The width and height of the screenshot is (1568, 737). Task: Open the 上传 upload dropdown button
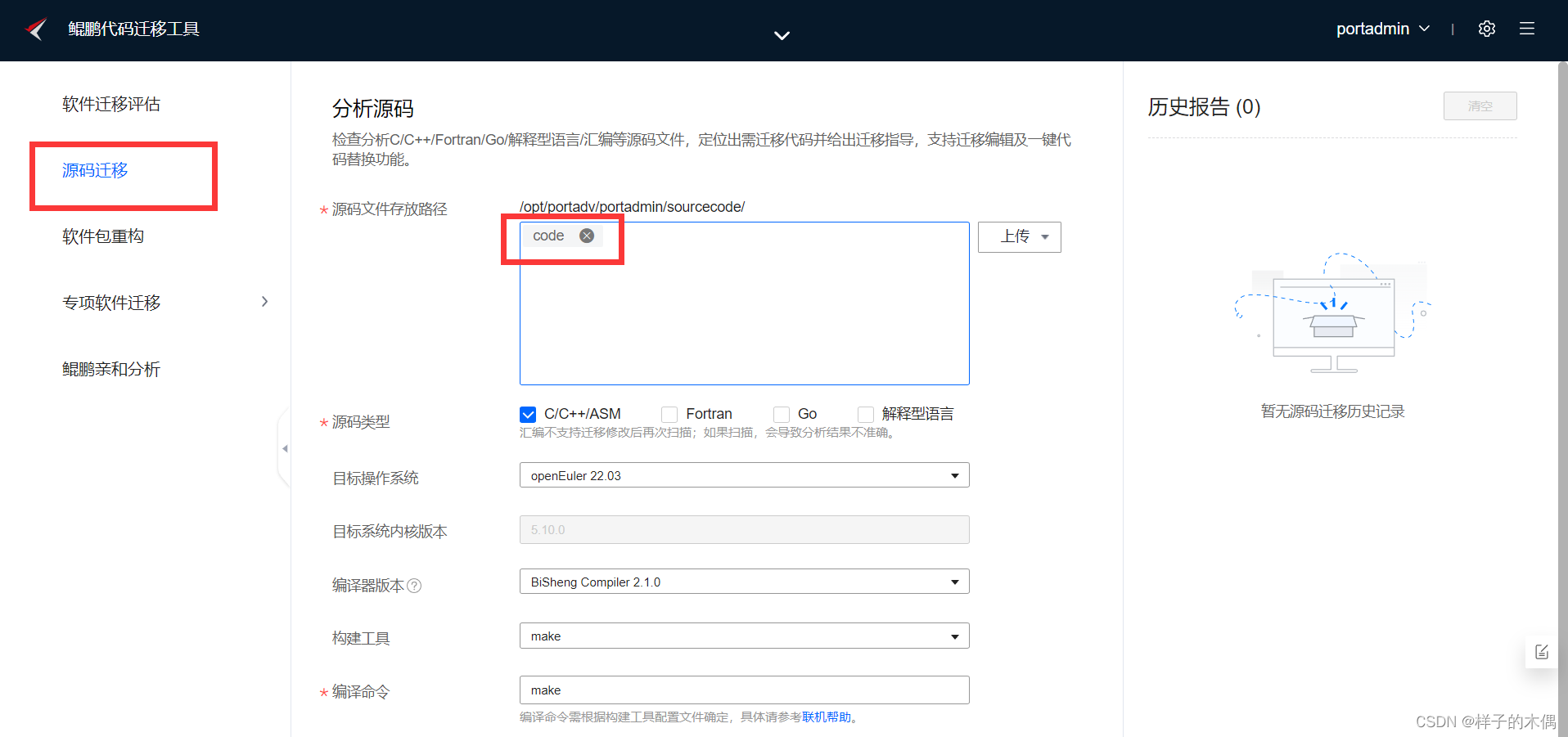pyautogui.click(x=1020, y=237)
